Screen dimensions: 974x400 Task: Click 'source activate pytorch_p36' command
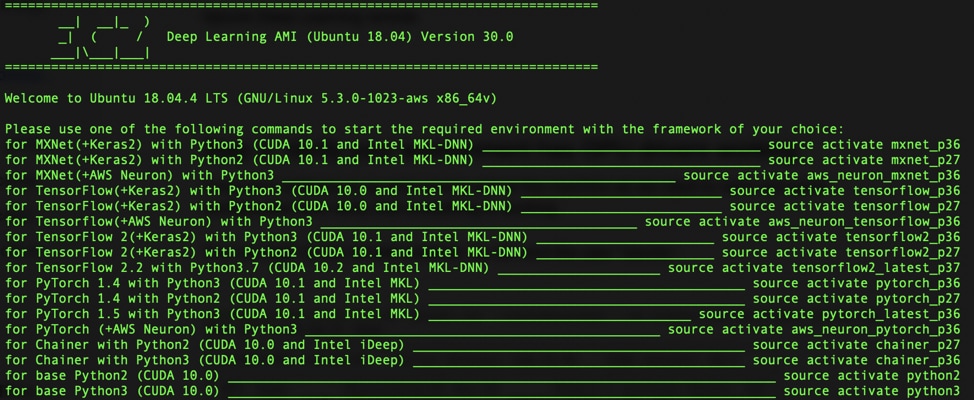857,283
